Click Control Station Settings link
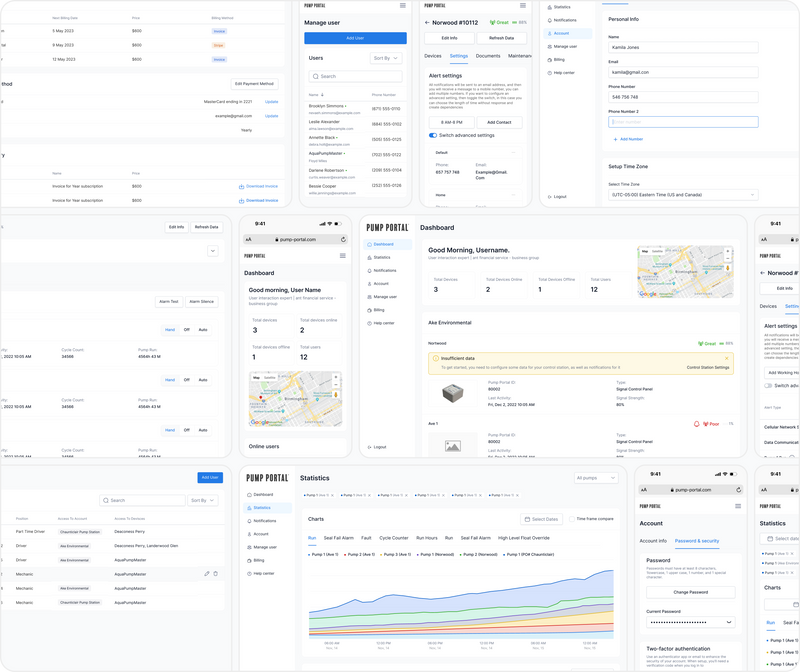800x672 pixels. 708,367
